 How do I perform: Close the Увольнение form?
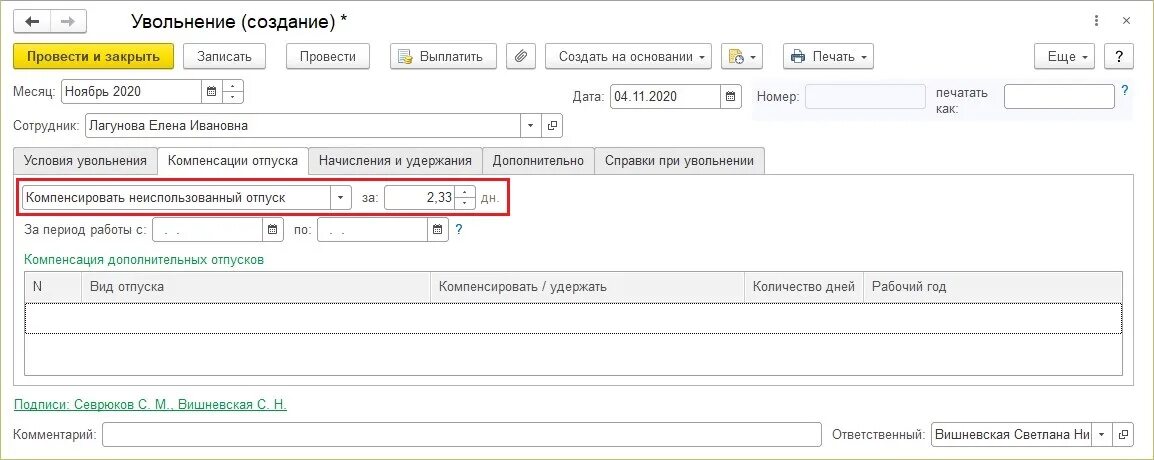[1126, 21]
